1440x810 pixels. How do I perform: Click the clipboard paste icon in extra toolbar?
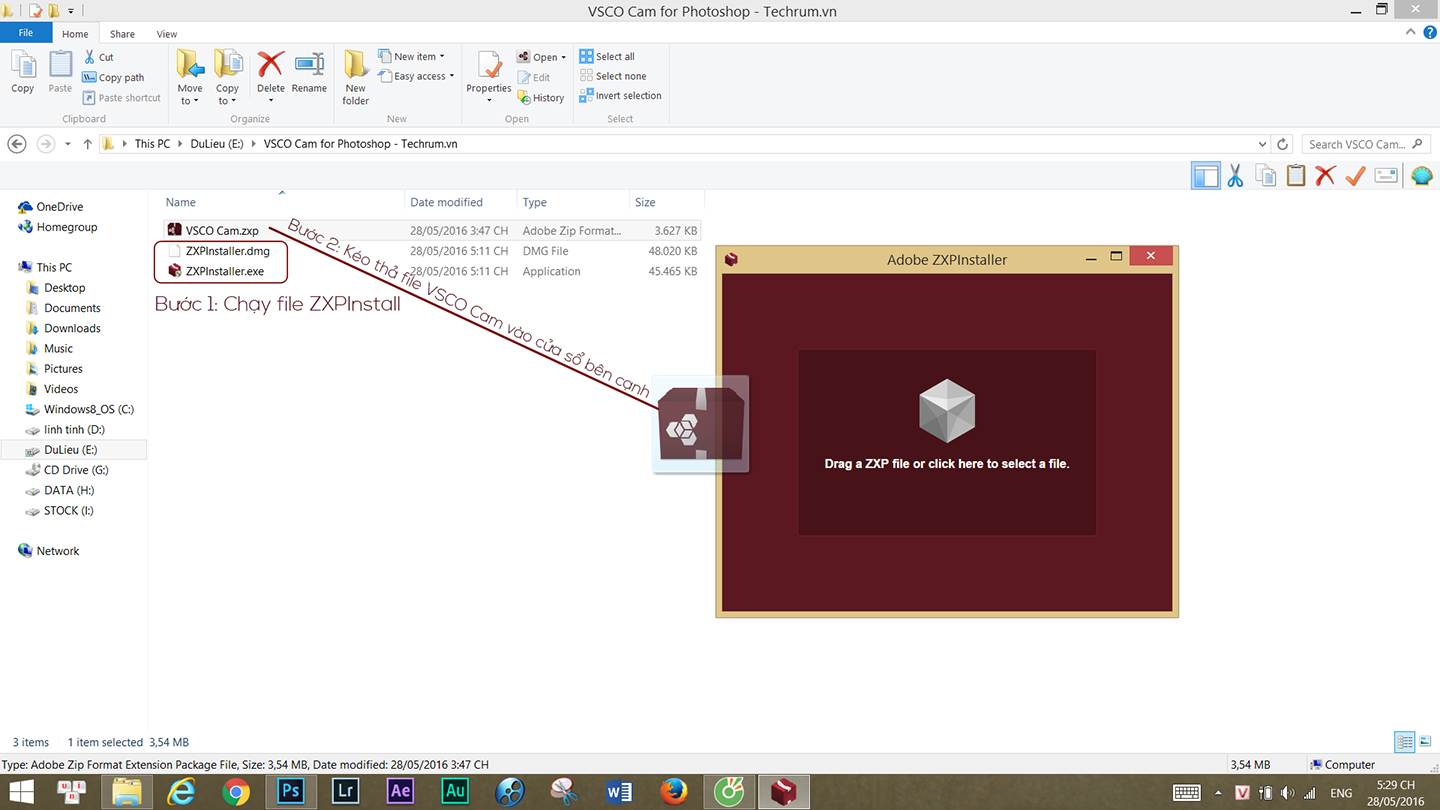point(1296,176)
